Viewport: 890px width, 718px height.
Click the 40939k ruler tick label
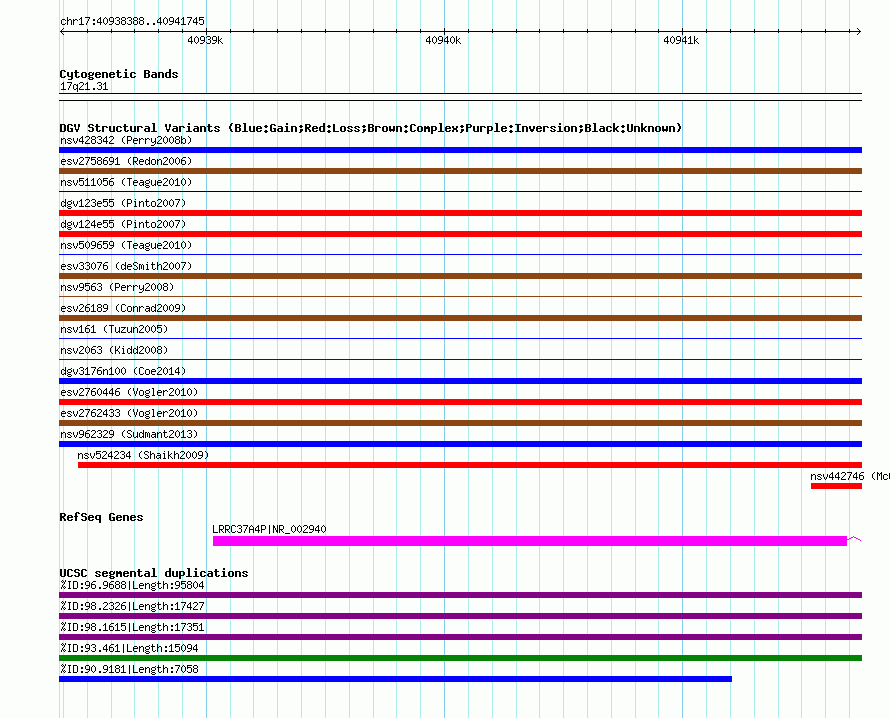click(x=205, y=40)
